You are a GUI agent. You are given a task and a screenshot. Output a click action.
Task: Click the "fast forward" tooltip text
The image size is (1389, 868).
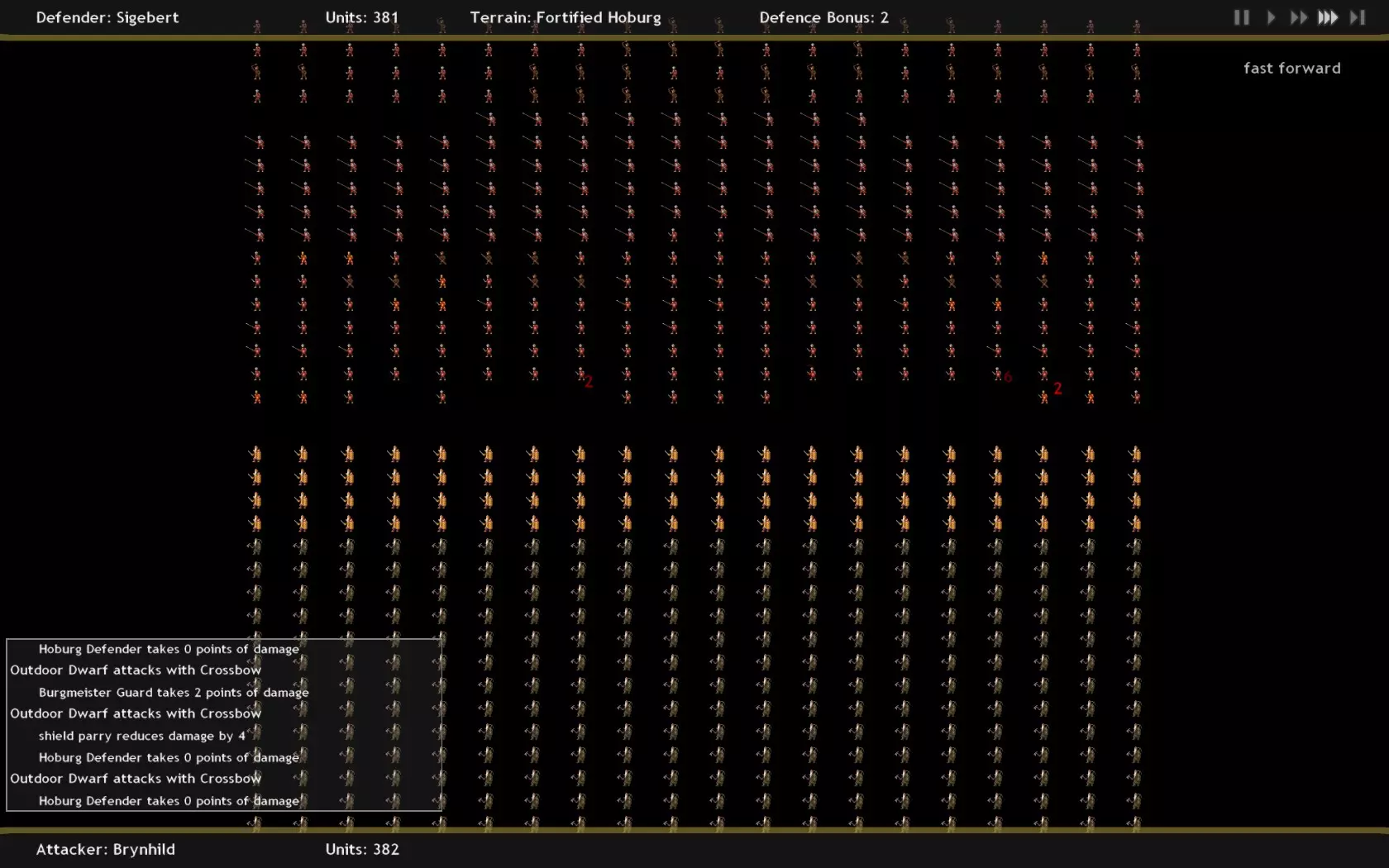point(1292,69)
